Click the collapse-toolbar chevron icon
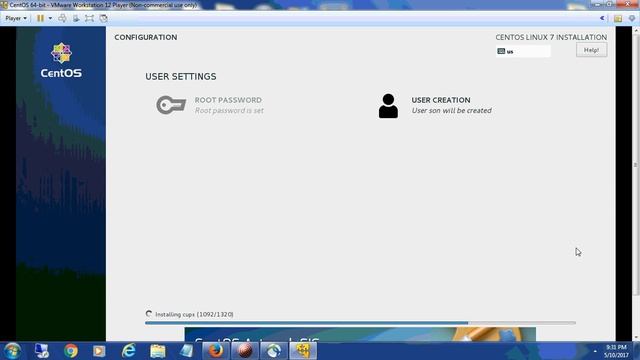The image size is (640, 360). (602, 18)
